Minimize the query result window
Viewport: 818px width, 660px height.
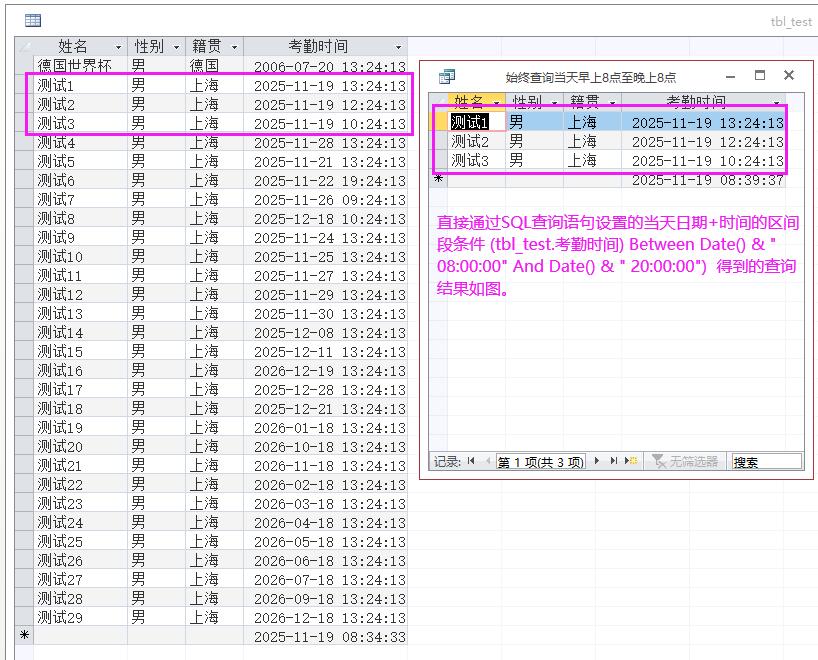[730, 75]
